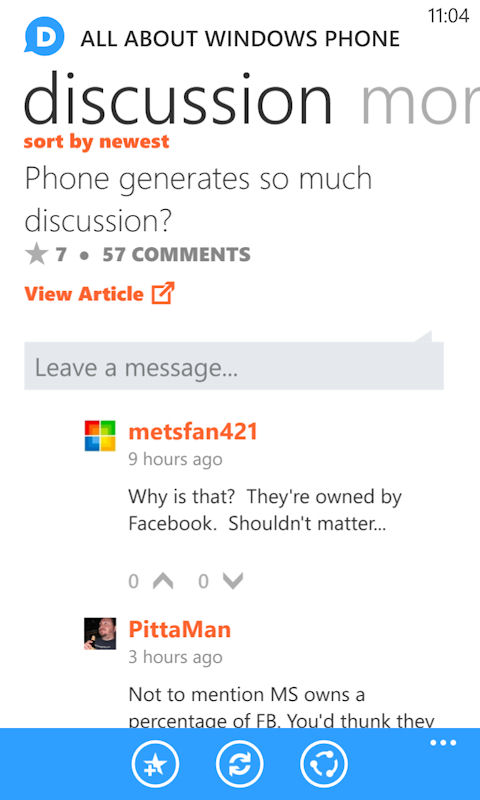Tap the Leave a message field
The width and height of the screenshot is (480, 800).
click(234, 366)
